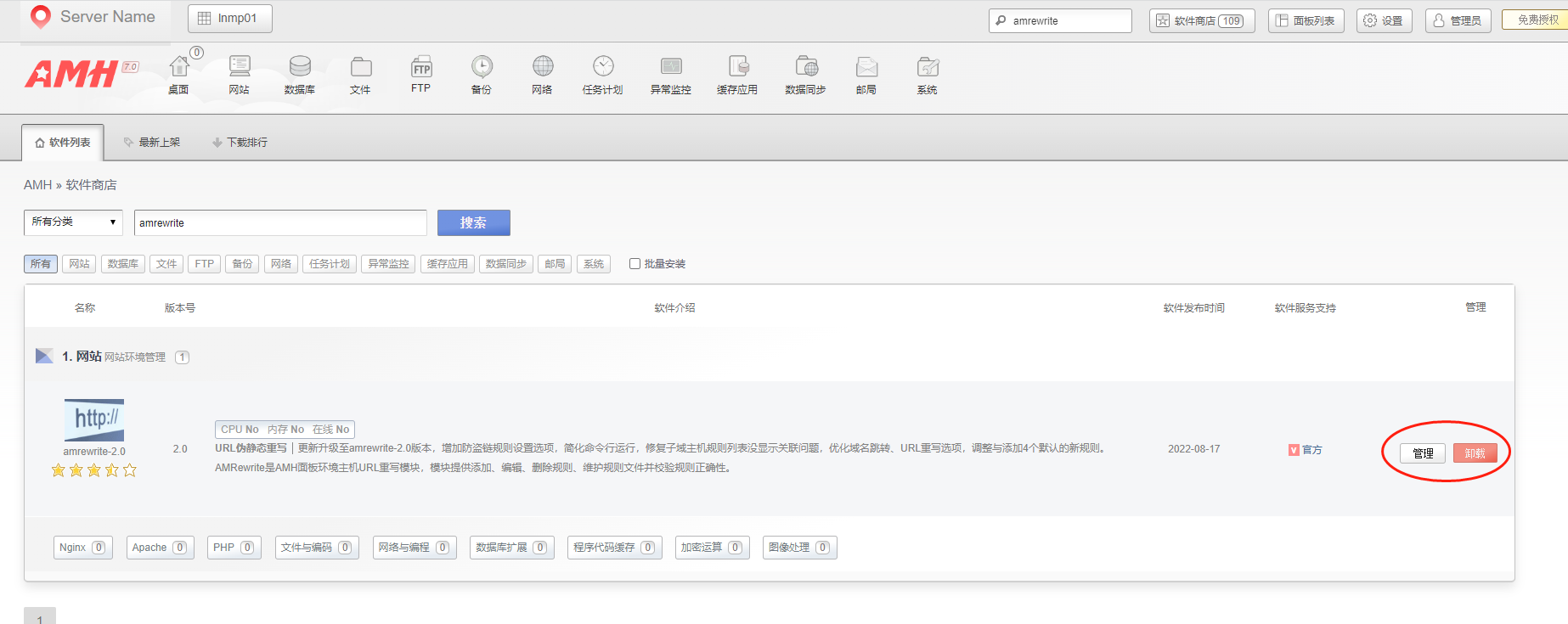Select the 所有 category filter
Screen dimensions: 1568x624
(x=41, y=264)
